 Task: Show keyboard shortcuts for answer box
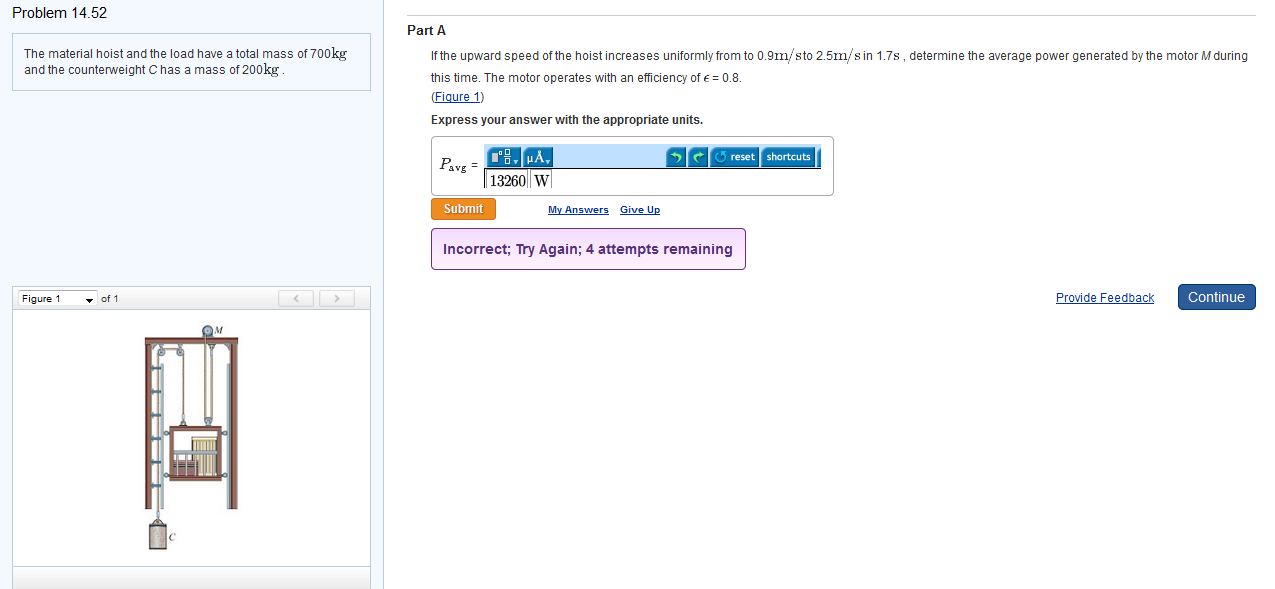click(x=788, y=157)
